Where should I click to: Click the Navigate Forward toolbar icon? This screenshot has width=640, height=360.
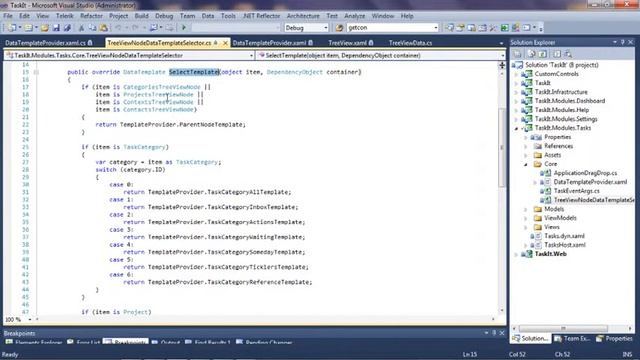(x=169, y=28)
